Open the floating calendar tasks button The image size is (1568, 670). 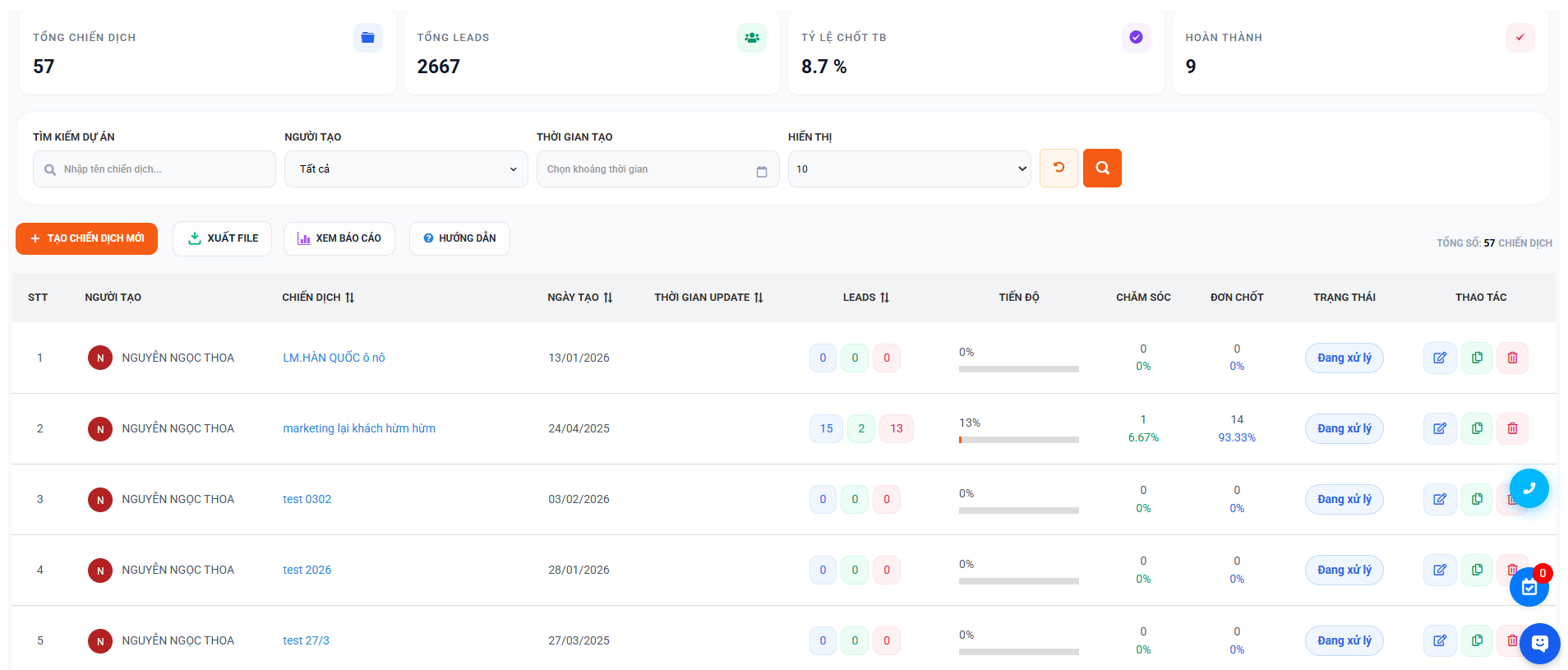1529,587
